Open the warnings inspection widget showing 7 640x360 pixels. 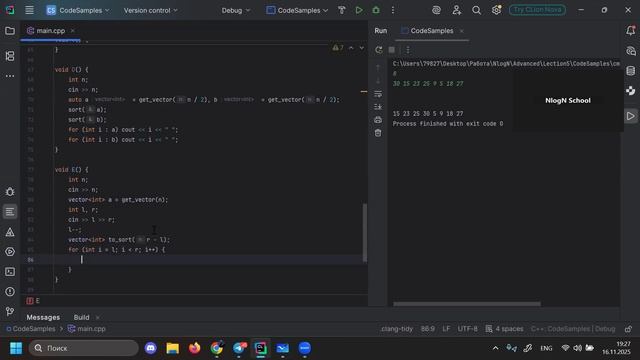(x=338, y=48)
